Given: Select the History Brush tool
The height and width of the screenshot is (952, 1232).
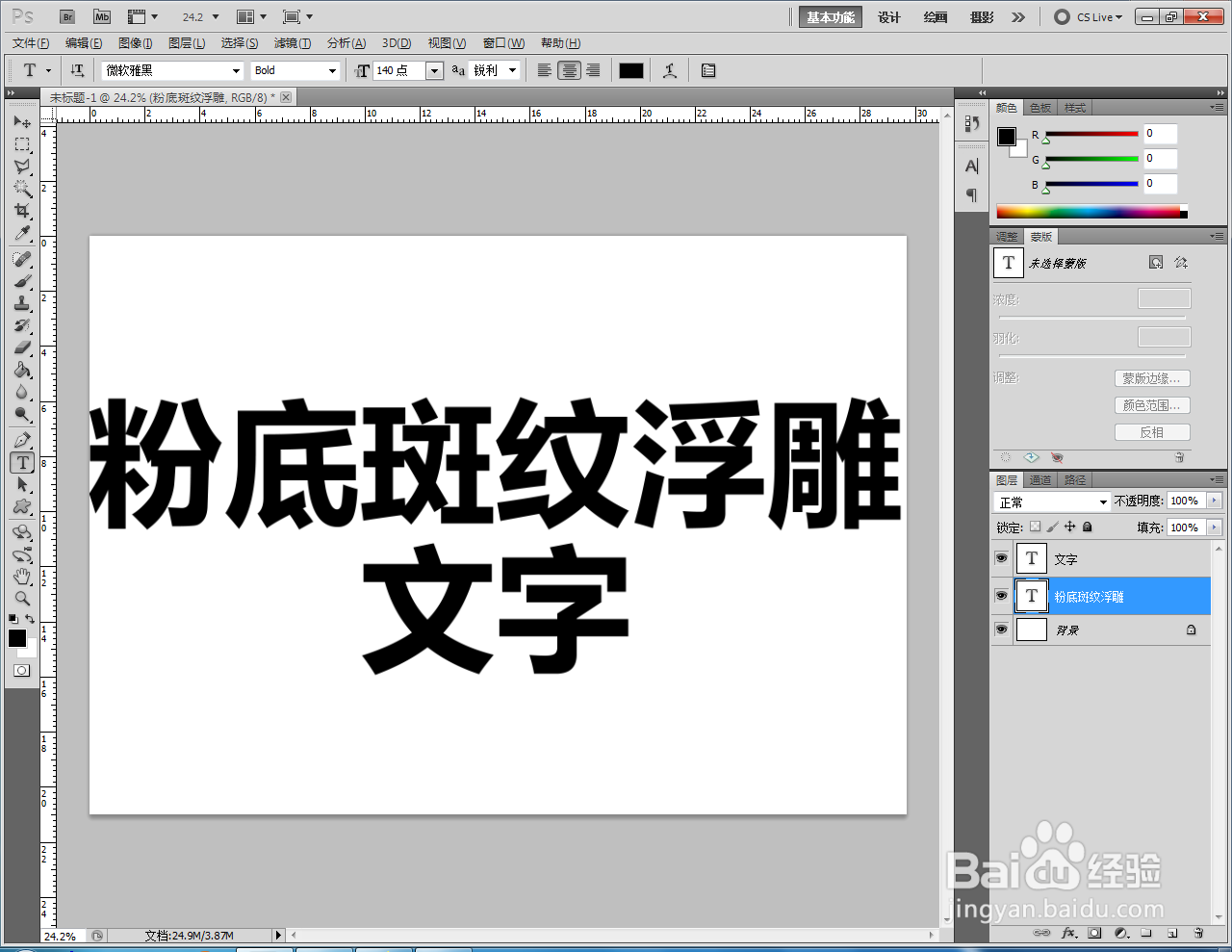Looking at the screenshot, I should click(x=22, y=325).
